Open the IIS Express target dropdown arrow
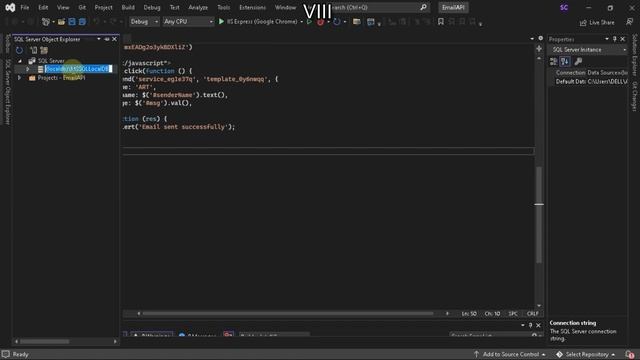The height and width of the screenshot is (360, 640). tap(302, 22)
